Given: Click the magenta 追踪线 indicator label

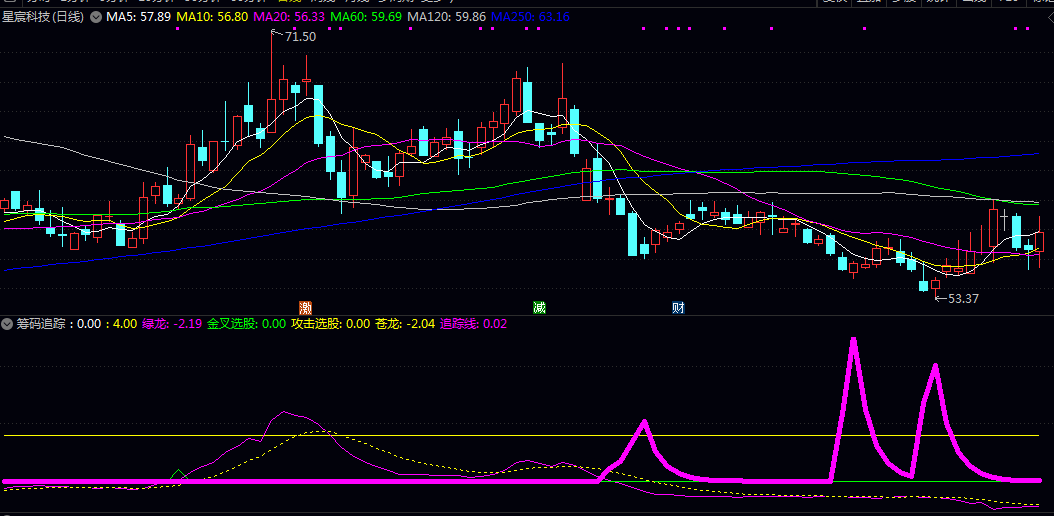Looking at the screenshot, I should click(473, 324).
